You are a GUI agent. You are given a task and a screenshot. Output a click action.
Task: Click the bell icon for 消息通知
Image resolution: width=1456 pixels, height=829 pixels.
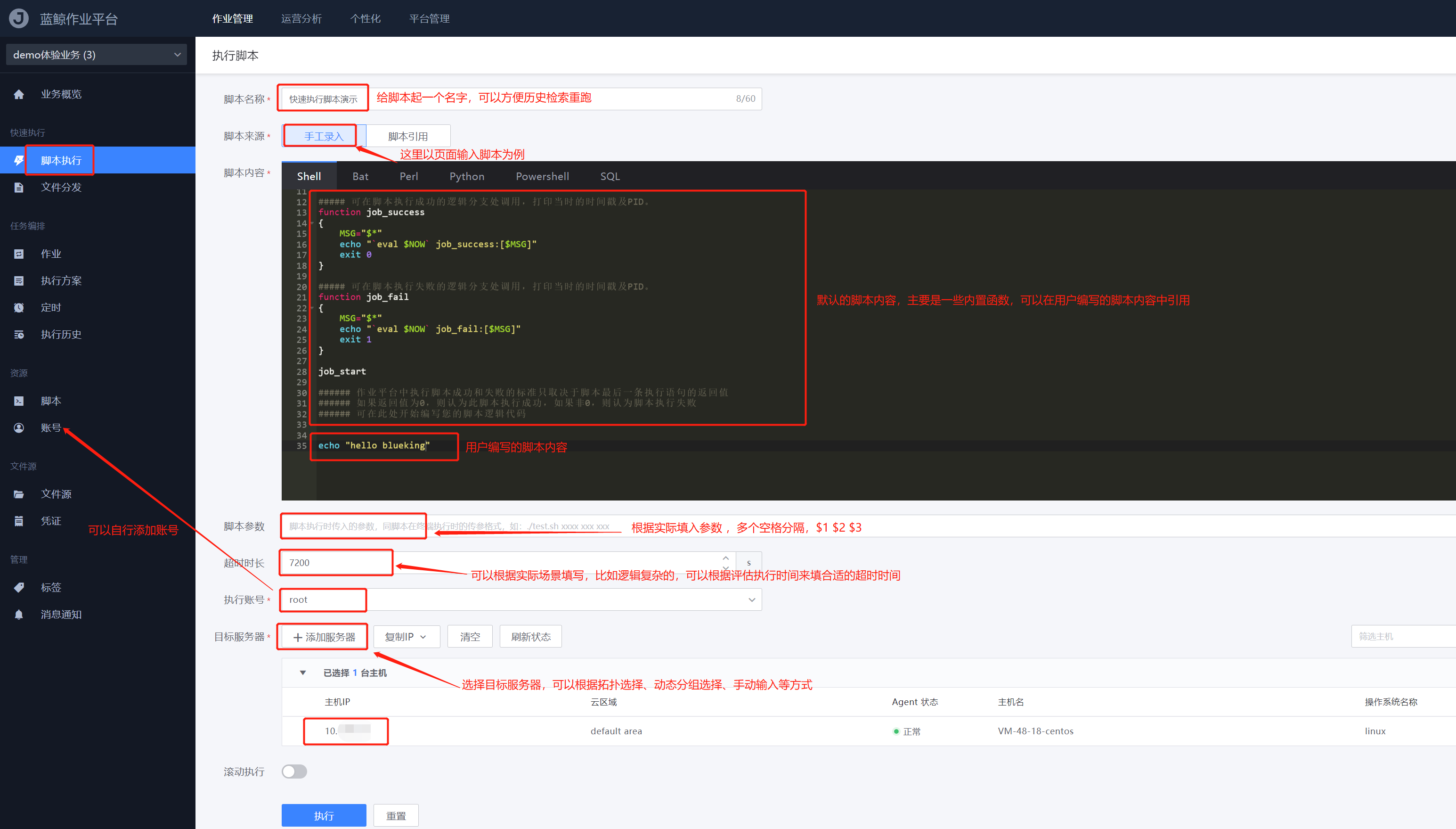coord(19,615)
